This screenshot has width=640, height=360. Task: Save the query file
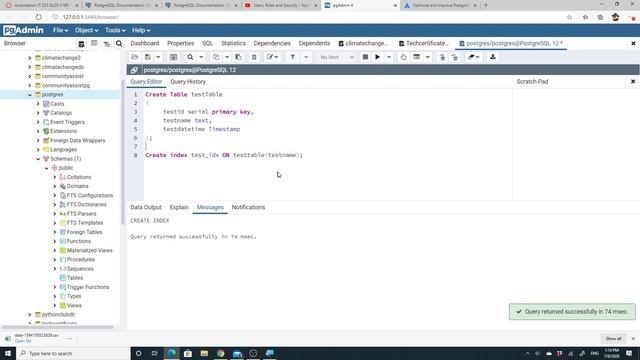(148, 57)
